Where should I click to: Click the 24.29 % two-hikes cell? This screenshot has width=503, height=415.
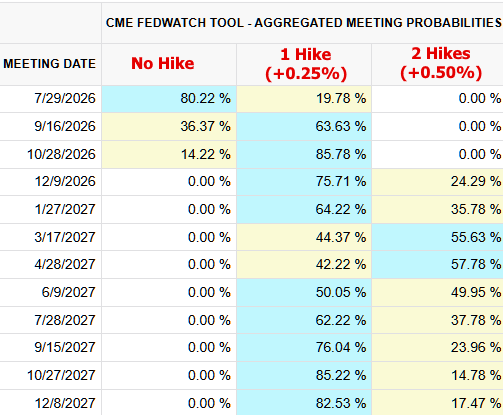coord(438,182)
